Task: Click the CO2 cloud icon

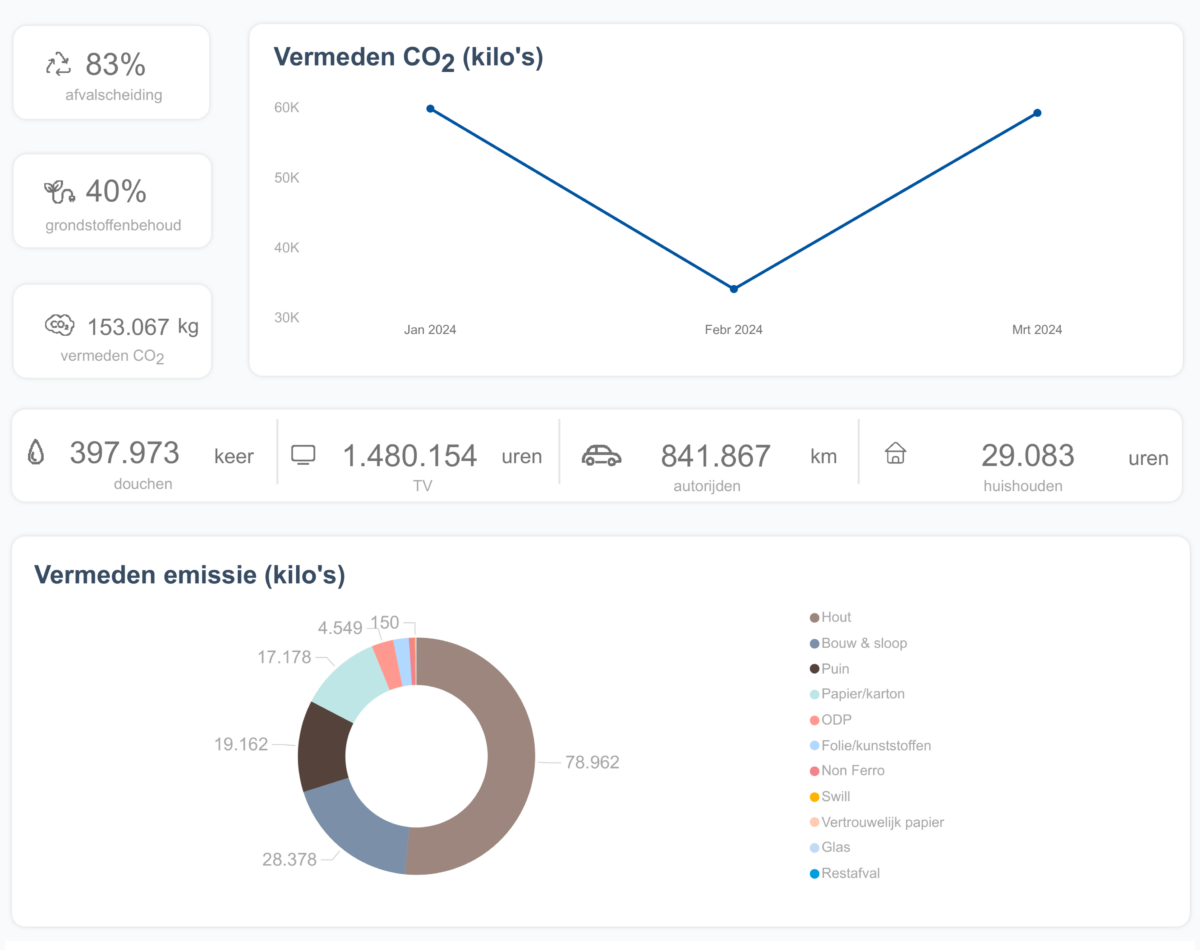Action: [59, 325]
